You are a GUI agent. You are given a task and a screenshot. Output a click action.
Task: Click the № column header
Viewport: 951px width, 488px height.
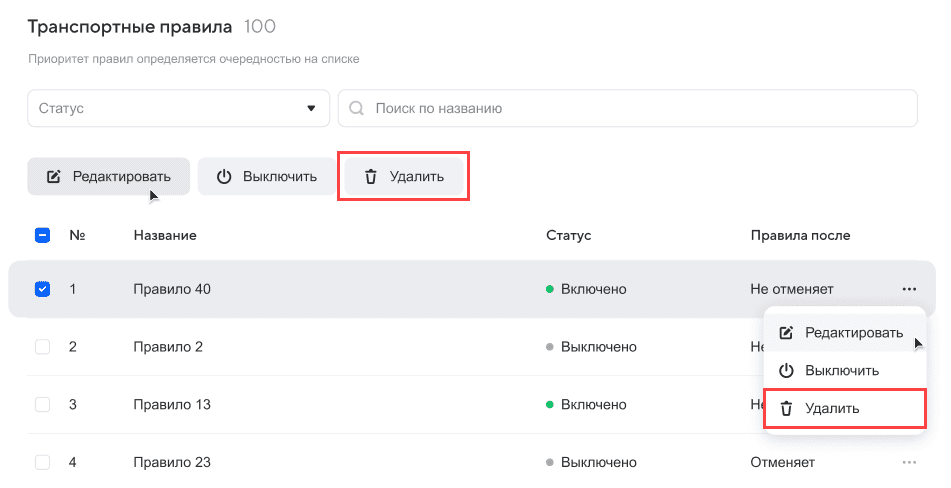click(x=77, y=235)
